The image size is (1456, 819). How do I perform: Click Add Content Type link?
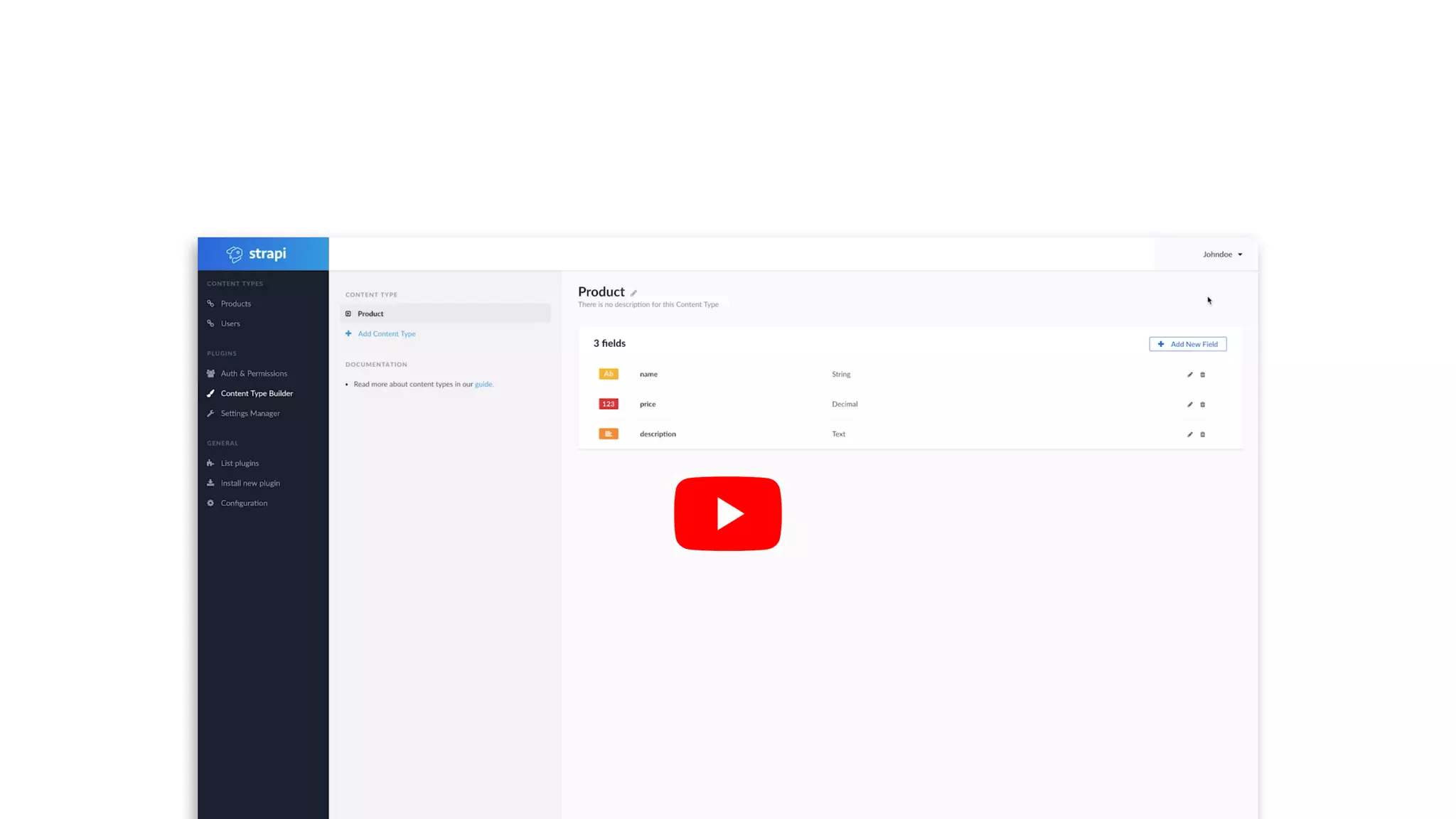(386, 333)
